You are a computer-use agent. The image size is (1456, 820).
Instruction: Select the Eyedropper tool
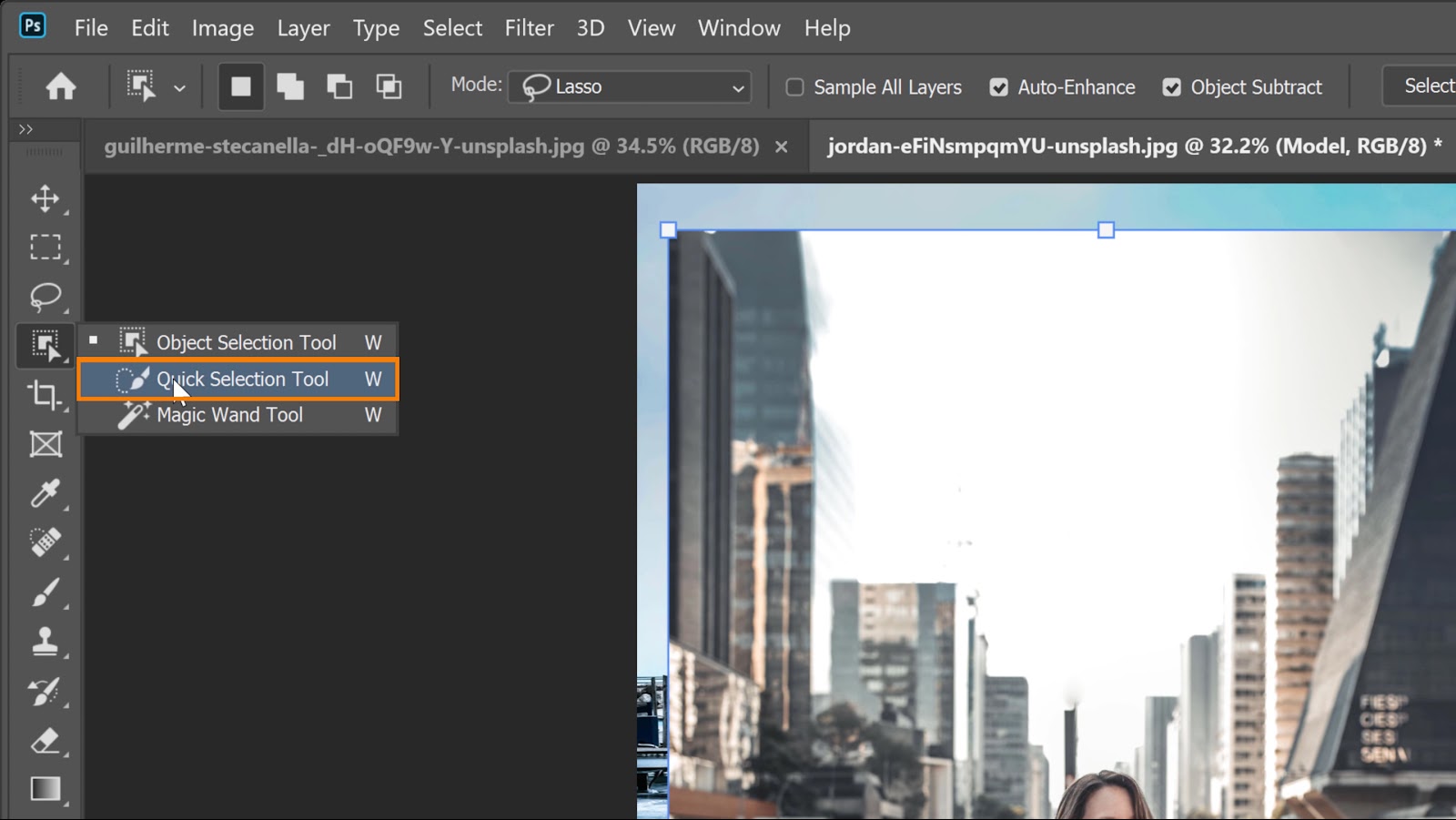pyautogui.click(x=45, y=493)
